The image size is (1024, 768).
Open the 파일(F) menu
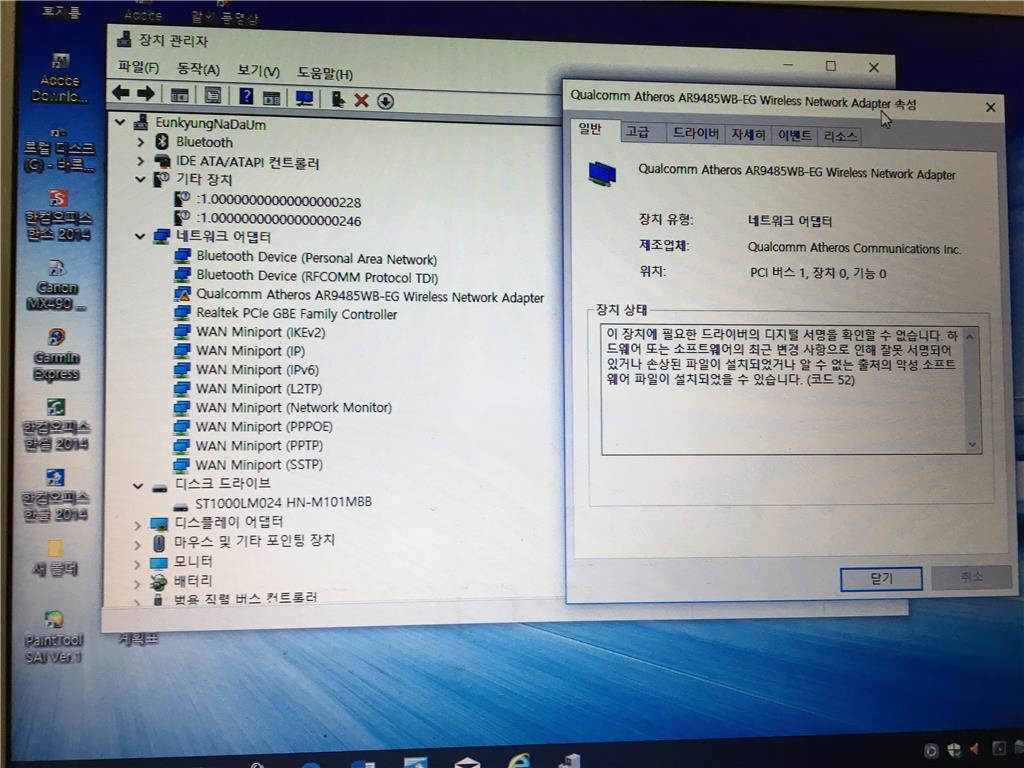click(138, 67)
